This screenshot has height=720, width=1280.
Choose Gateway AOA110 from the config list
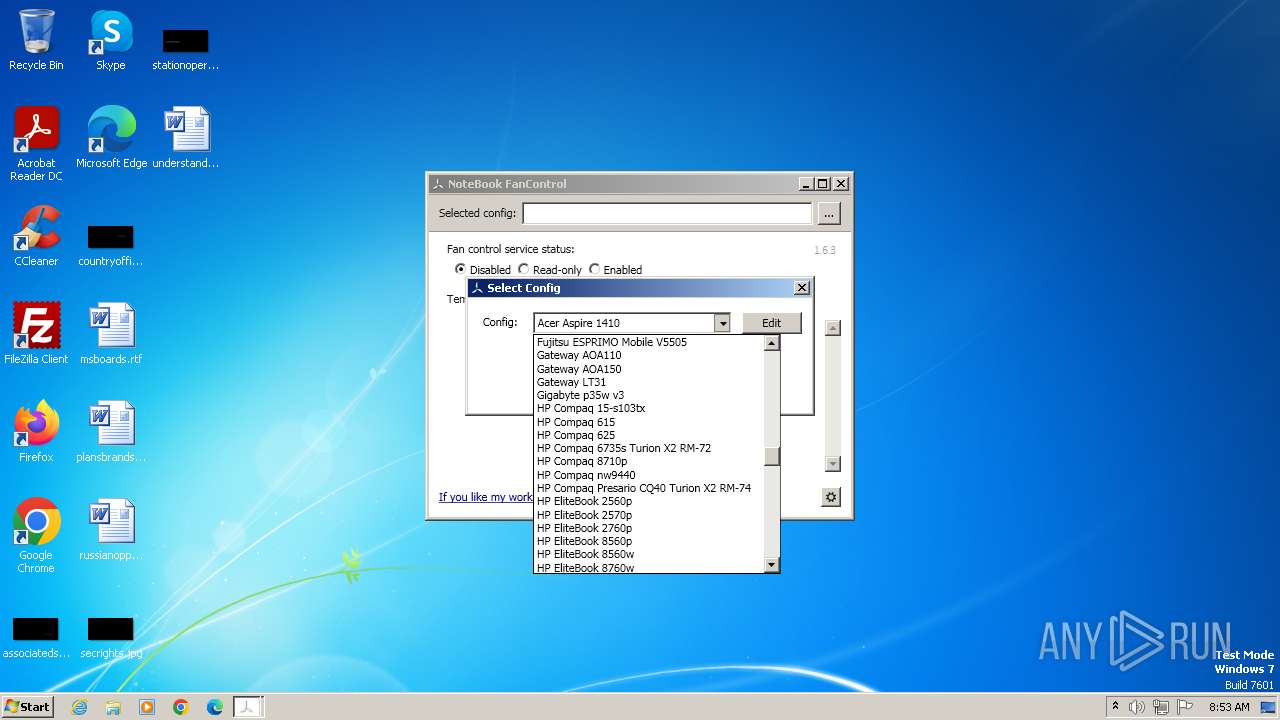click(x=649, y=355)
